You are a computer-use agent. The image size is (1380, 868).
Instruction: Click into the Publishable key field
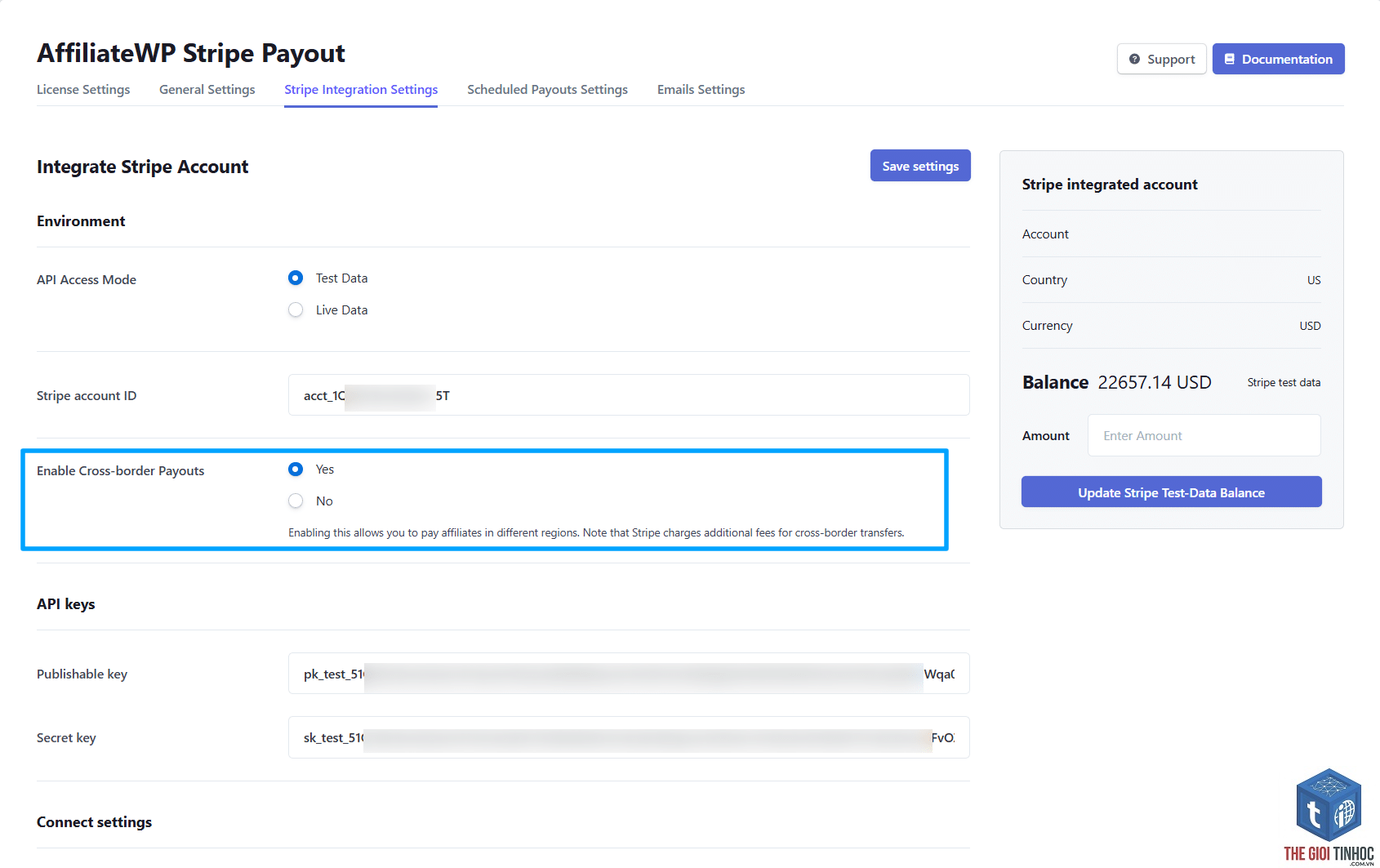(x=629, y=674)
